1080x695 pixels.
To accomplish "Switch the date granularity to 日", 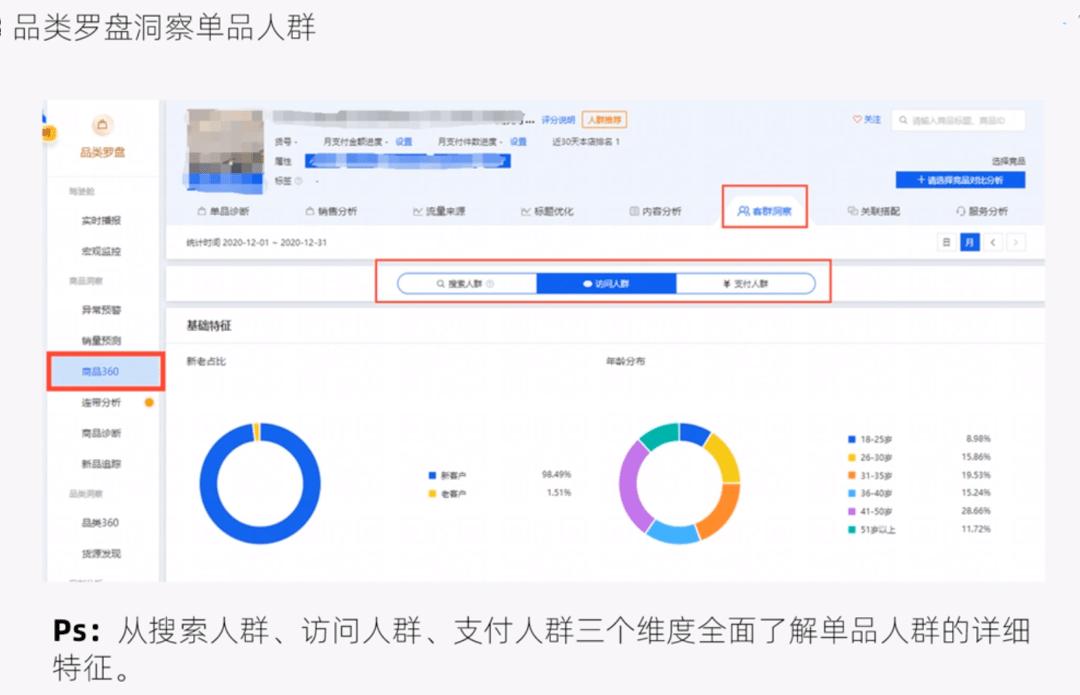I will 945,242.
